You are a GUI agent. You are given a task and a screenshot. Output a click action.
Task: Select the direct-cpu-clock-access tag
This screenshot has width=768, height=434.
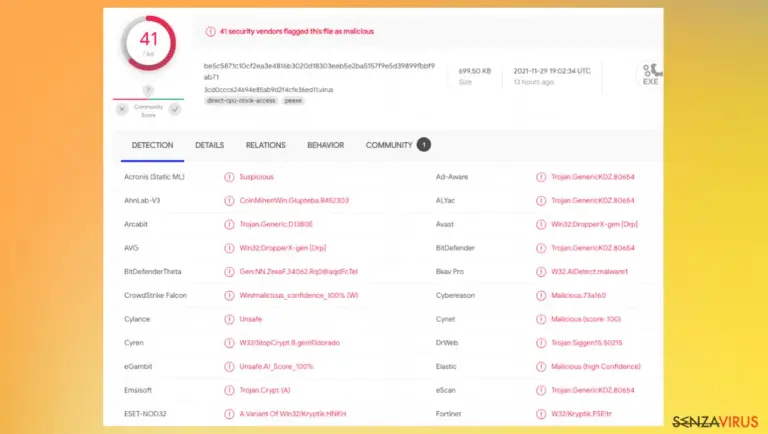[241, 100]
